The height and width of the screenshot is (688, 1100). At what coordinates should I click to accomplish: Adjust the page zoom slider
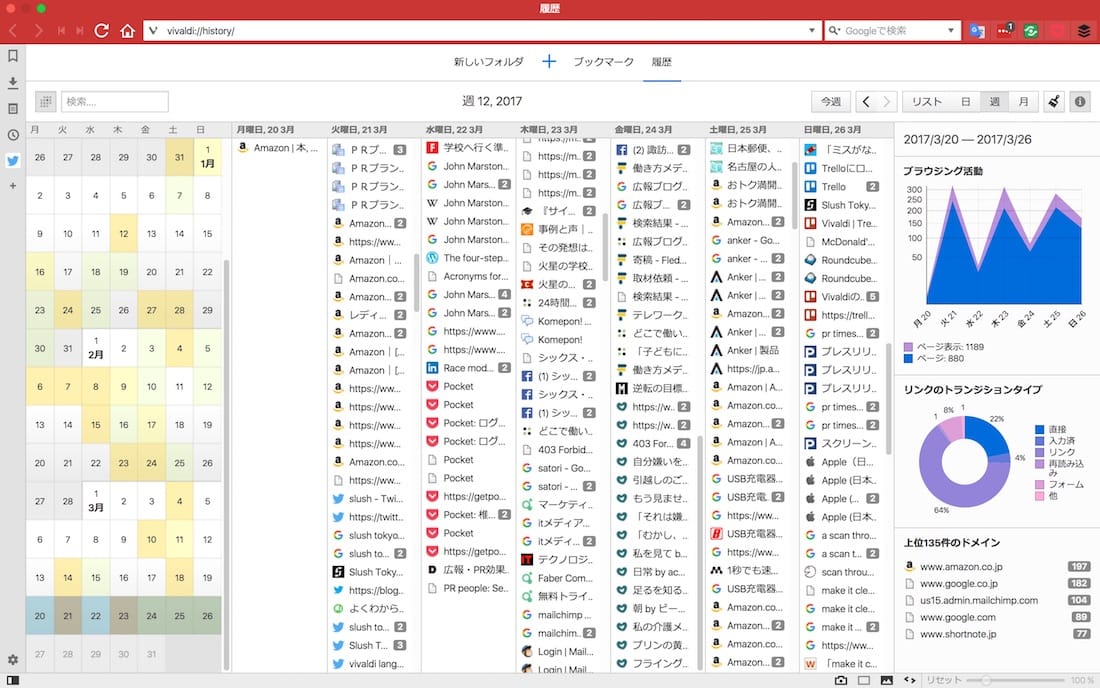point(1015,680)
